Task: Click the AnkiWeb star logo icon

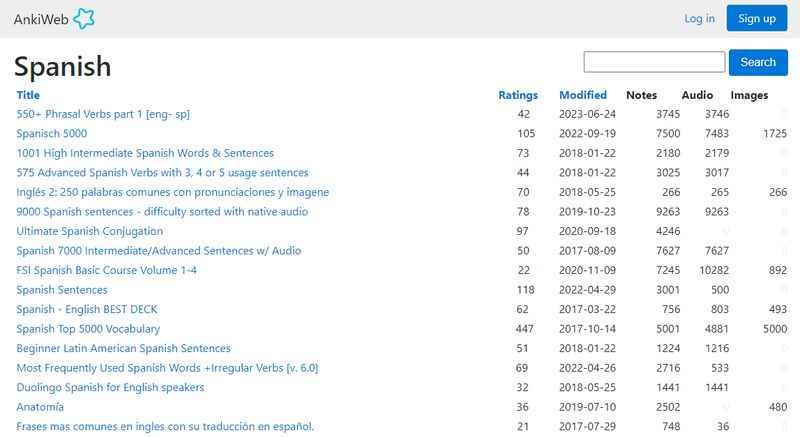Action: [84, 19]
